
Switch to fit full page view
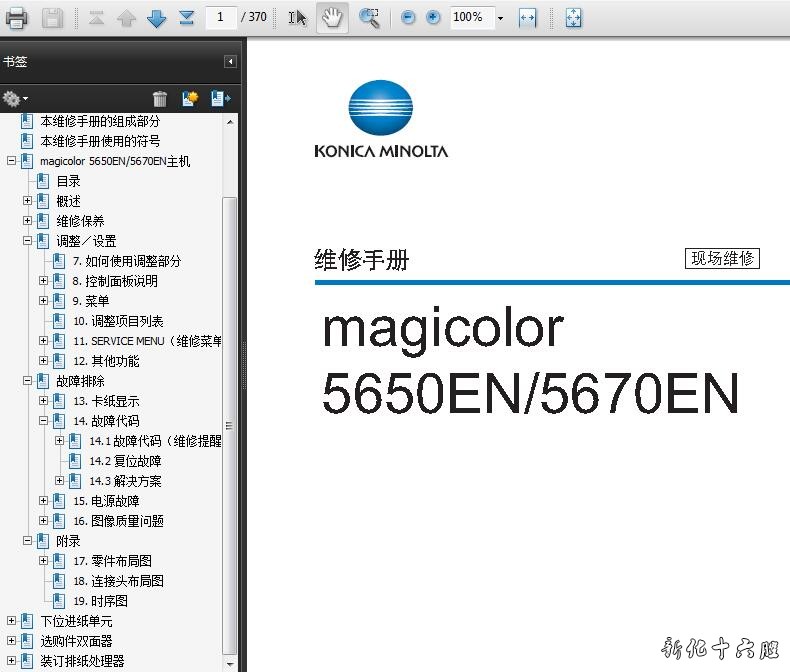pos(573,17)
